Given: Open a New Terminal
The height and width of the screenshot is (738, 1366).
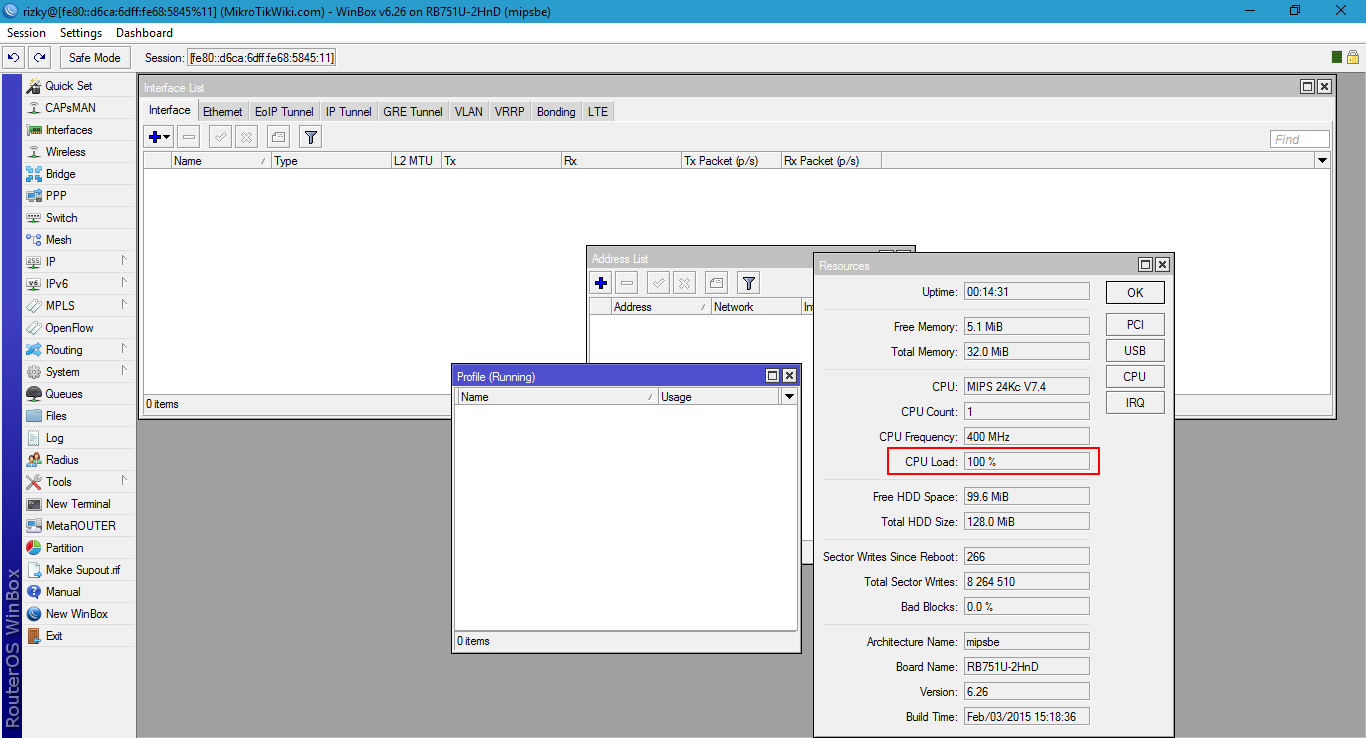Looking at the screenshot, I should coord(79,504).
